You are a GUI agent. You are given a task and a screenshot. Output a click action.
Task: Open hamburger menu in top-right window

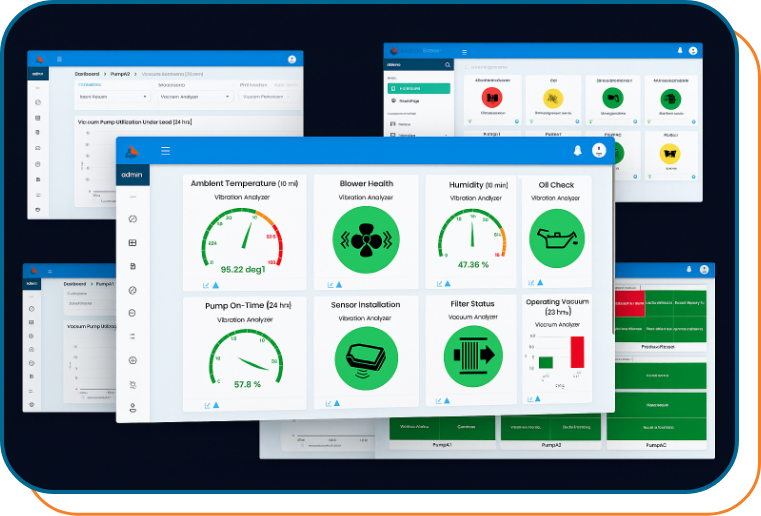(x=464, y=51)
